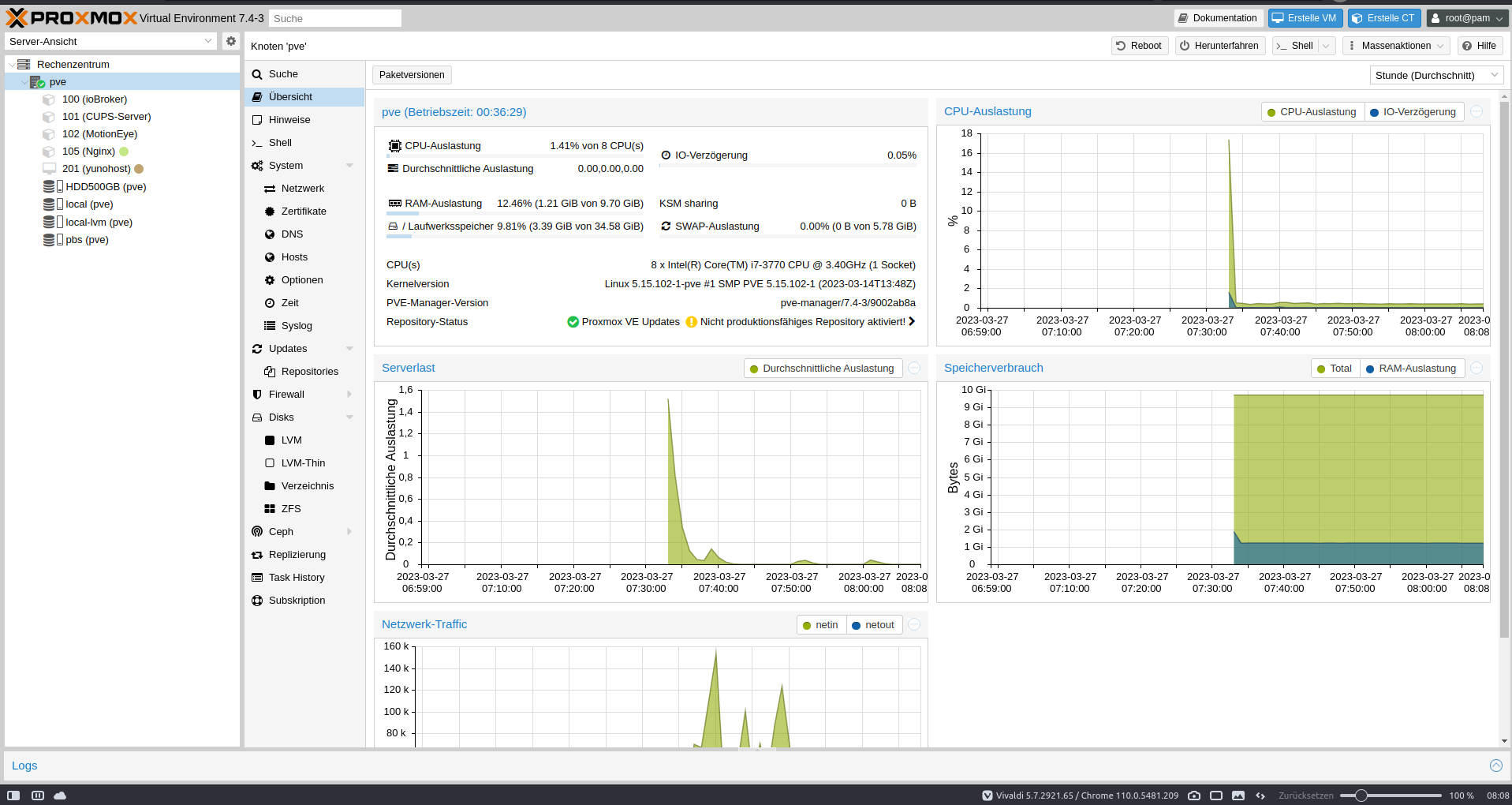Toggle CPU-Auslastung legend series
This screenshot has height=805, width=1512.
pyautogui.click(x=1312, y=112)
